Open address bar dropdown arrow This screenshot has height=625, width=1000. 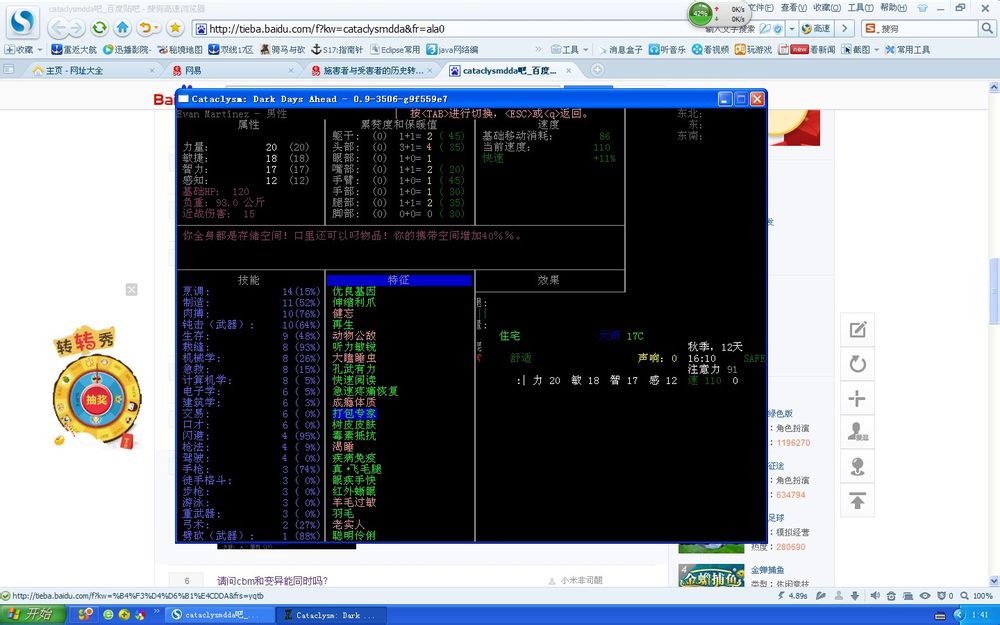coord(791,29)
